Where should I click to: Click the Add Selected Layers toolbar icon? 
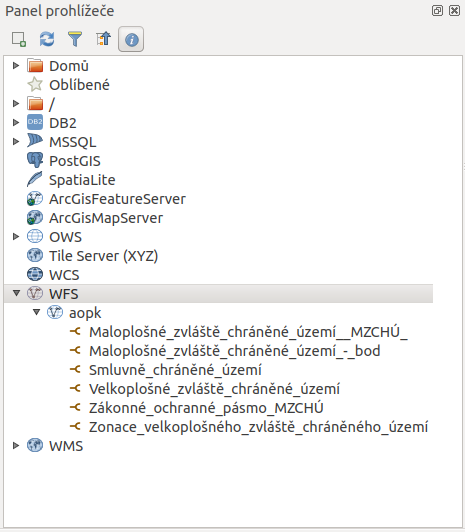19,39
